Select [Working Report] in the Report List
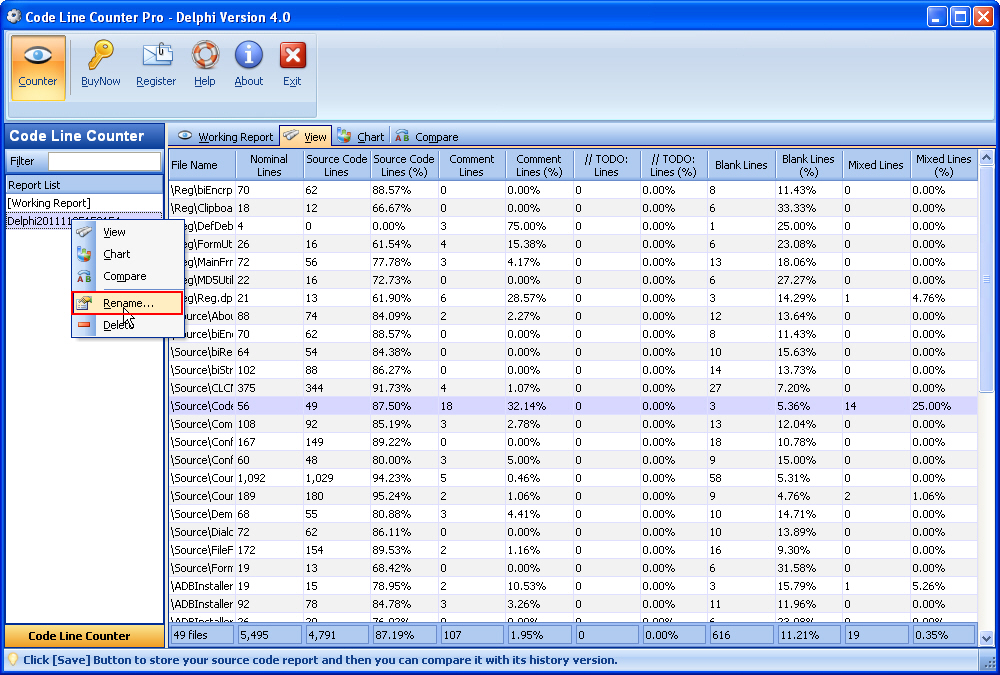 point(48,203)
